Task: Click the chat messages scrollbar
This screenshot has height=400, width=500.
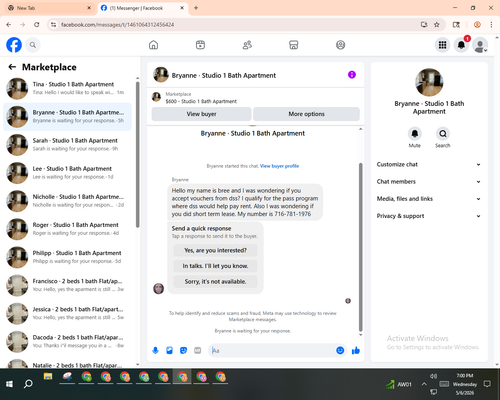Action: (x=360, y=247)
